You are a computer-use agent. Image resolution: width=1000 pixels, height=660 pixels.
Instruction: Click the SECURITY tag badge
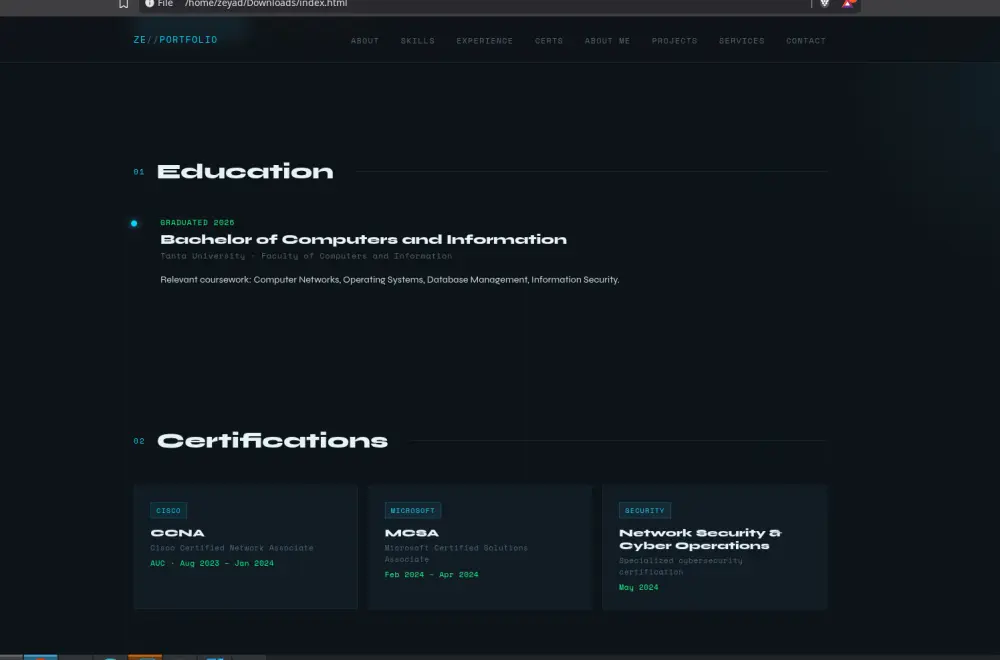[x=645, y=511]
